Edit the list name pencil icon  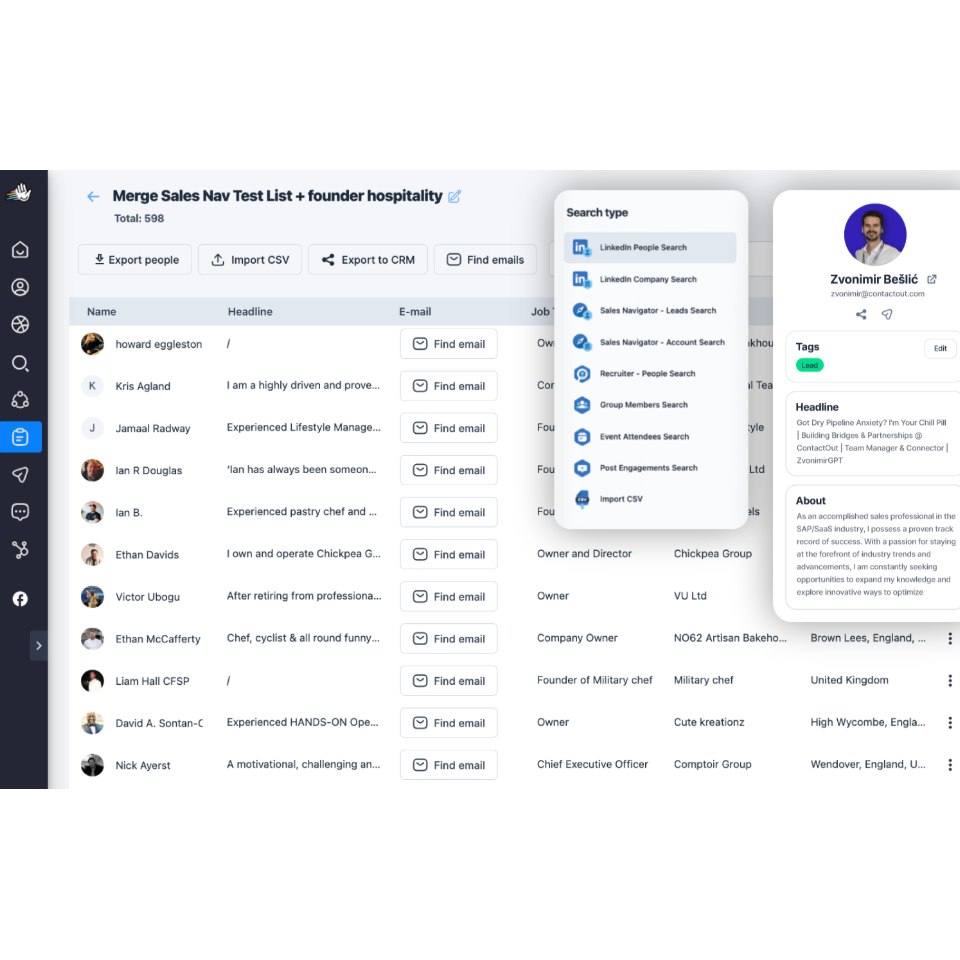click(454, 197)
